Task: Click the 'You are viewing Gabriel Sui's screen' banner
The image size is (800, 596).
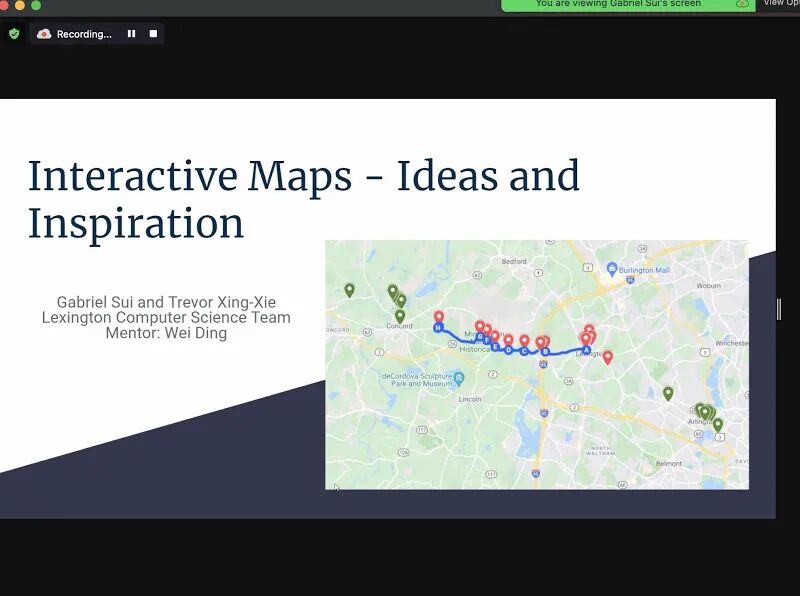Action: 628,5
